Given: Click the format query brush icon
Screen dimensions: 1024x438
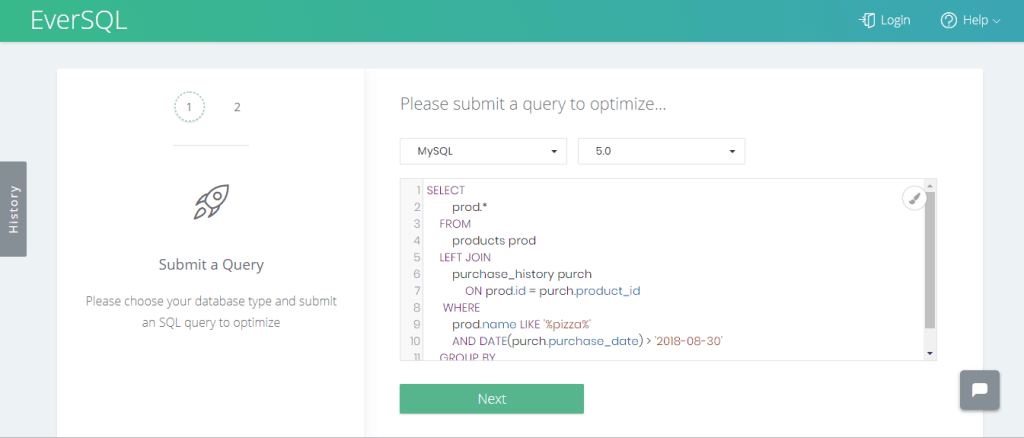Looking at the screenshot, I should click(914, 198).
